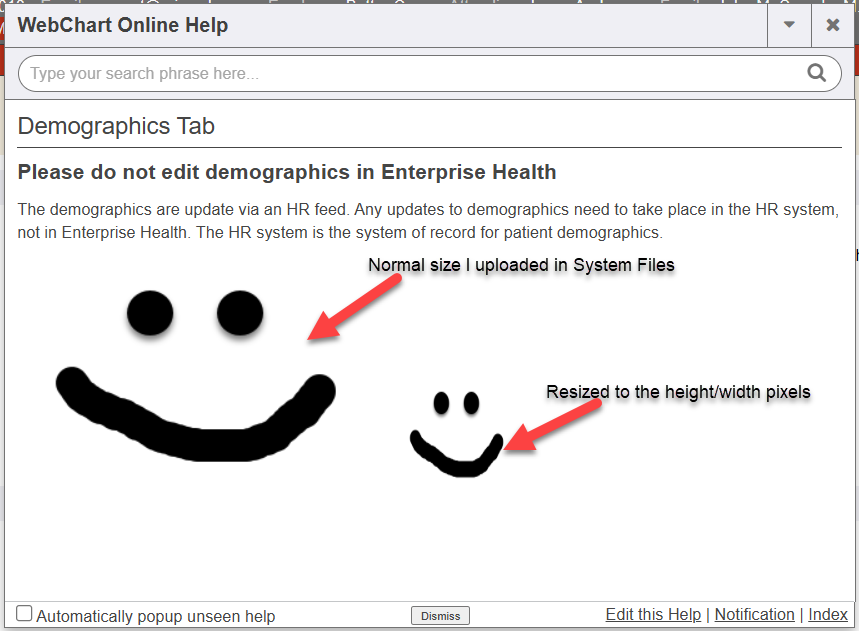Click the HR feed paragraph text
The height and width of the screenshot is (631, 859).
tap(428, 222)
